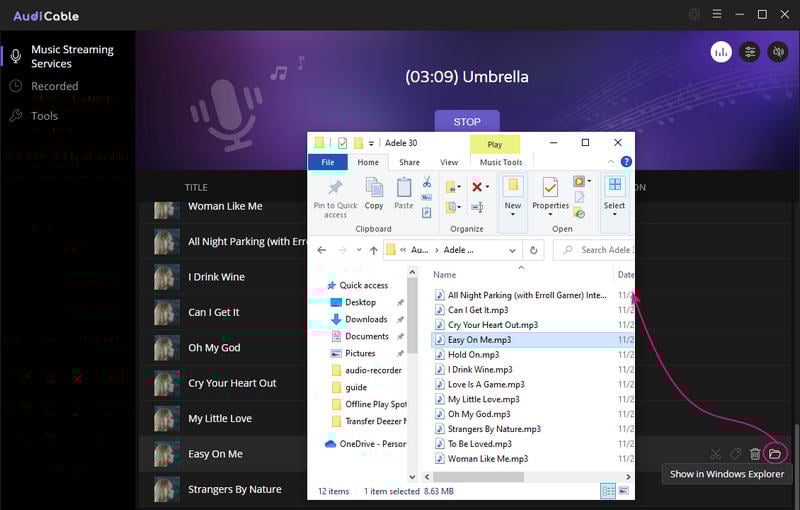Click the Paste shortcut icon in ribbon

click(427, 213)
